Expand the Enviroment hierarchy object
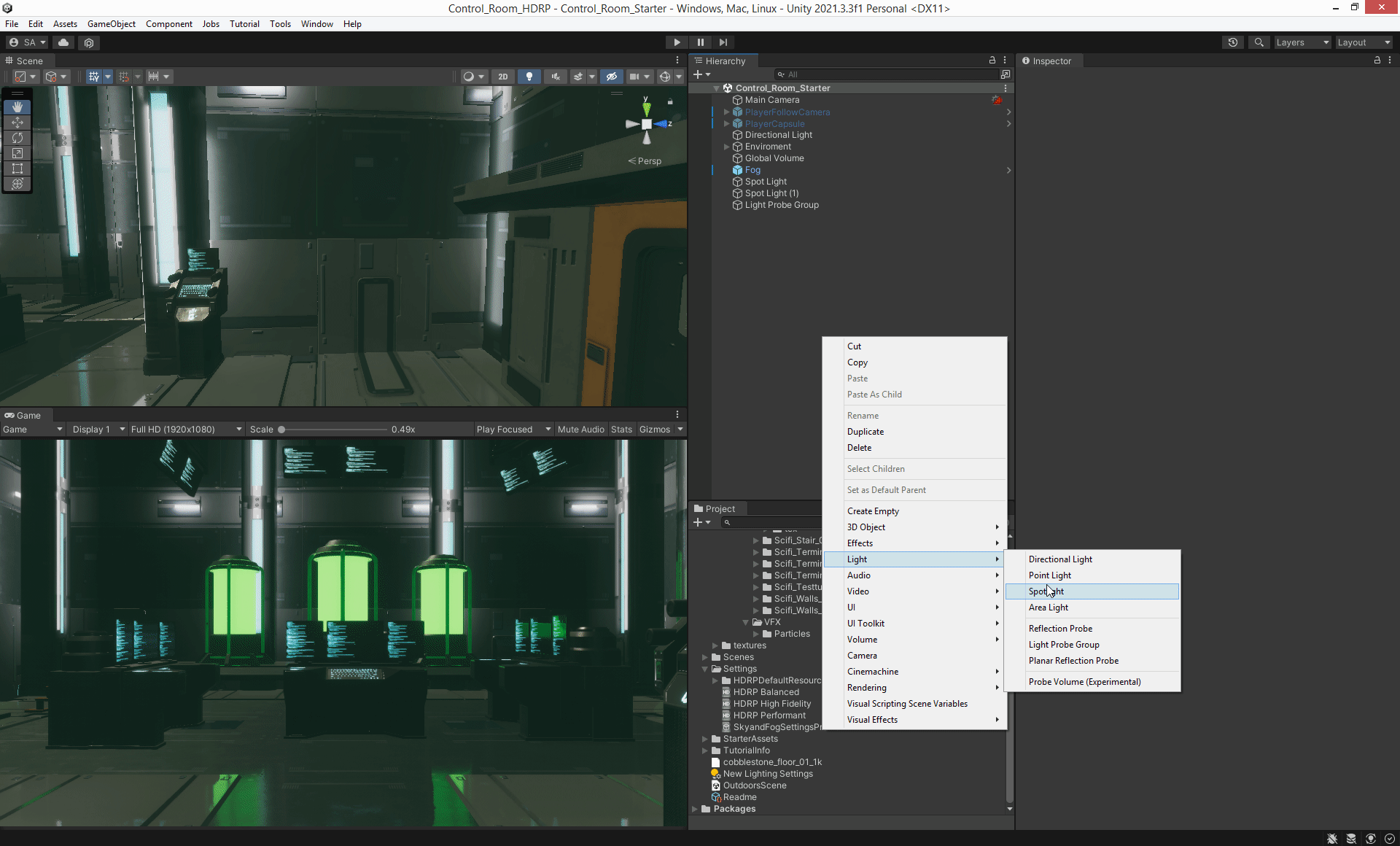Viewport: 1400px width, 846px height. (x=726, y=147)
